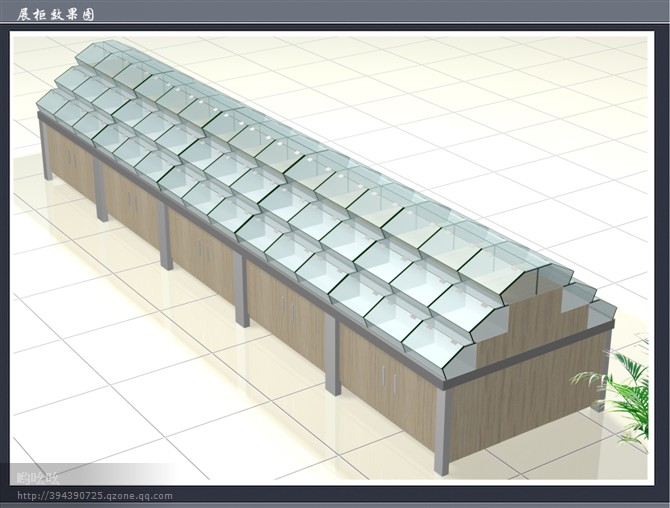670x508 pixels.
Task: Click the bottom-row glass bin at the far-left end
Action: (x=50, y=103)
